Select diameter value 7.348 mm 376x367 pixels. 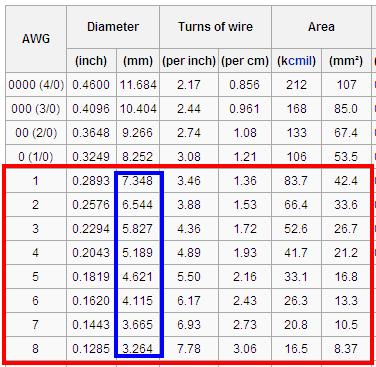click(138, 181)
